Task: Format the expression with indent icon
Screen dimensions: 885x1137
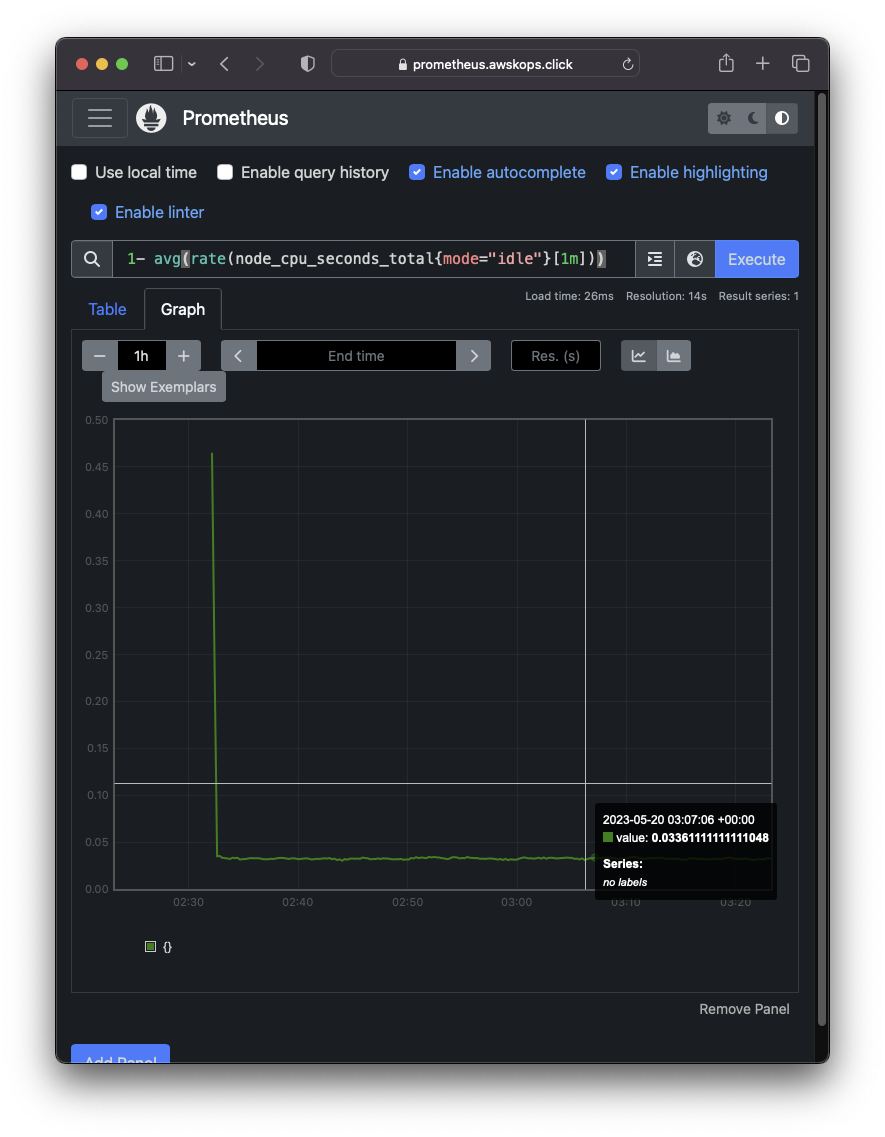Action: (x=655, y=259)
